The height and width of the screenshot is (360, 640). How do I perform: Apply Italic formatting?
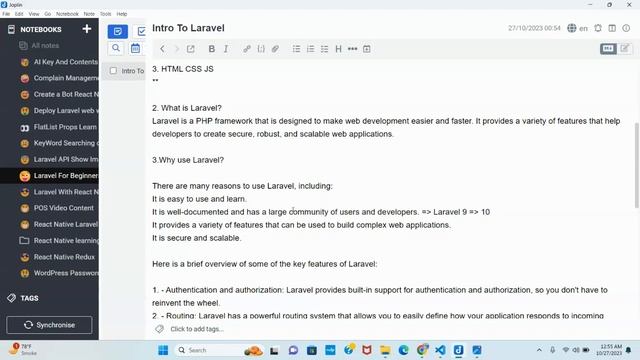pyautogui.click(x=226, y=49)
